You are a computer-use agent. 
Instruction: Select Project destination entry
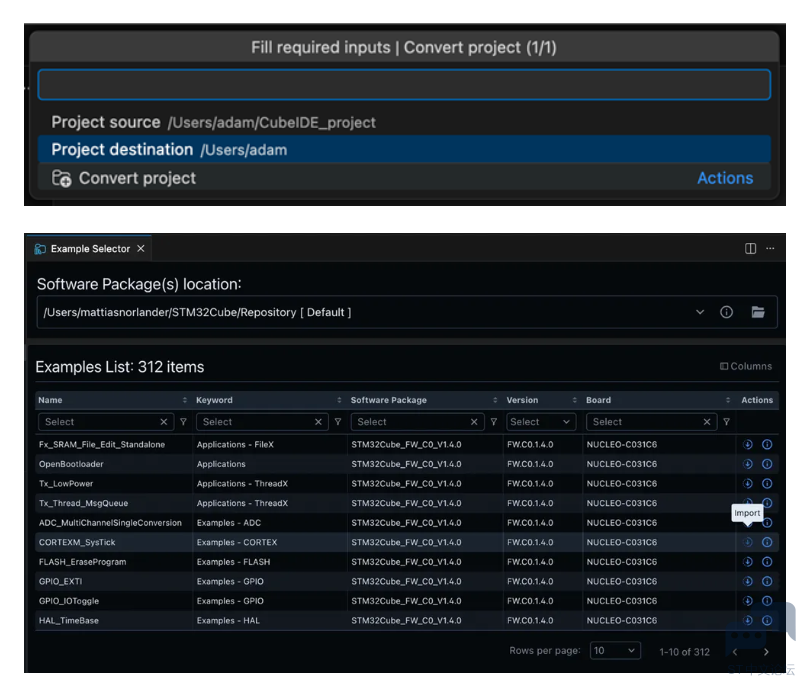(x=404, y=150)
